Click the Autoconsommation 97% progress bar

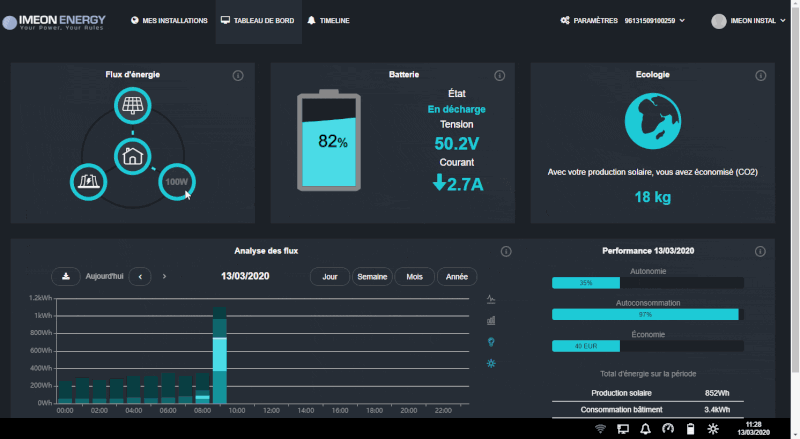coord(647,314)
